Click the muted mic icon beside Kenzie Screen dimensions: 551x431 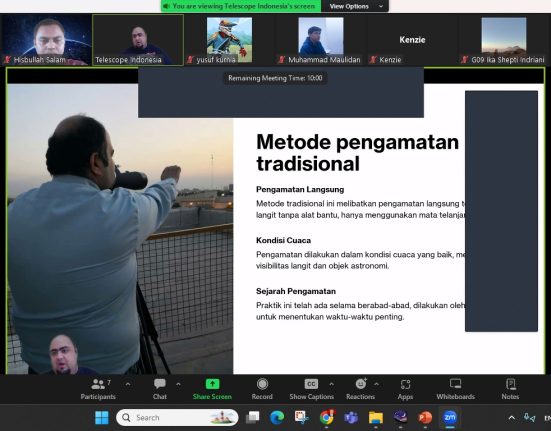click(x=373, y=60)
